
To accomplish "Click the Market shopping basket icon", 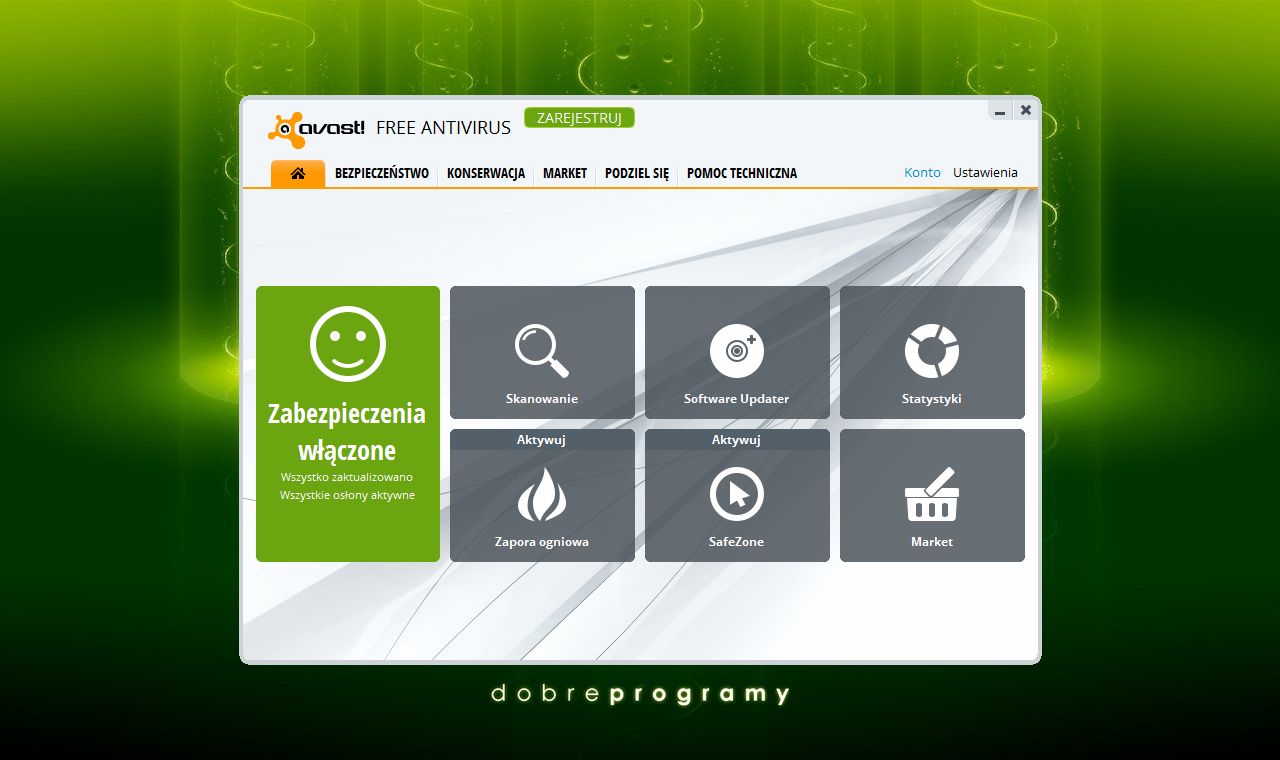I will 932,495.
